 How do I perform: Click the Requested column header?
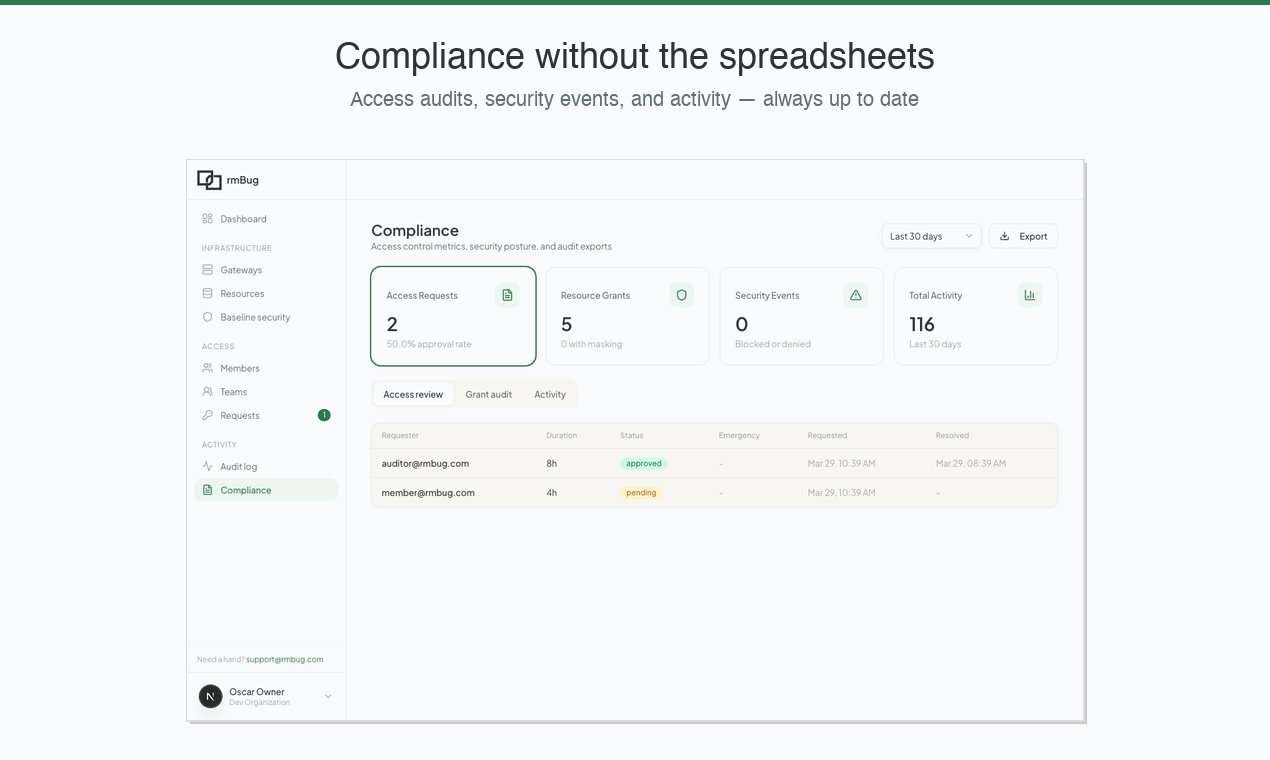[x=827, y=436]
